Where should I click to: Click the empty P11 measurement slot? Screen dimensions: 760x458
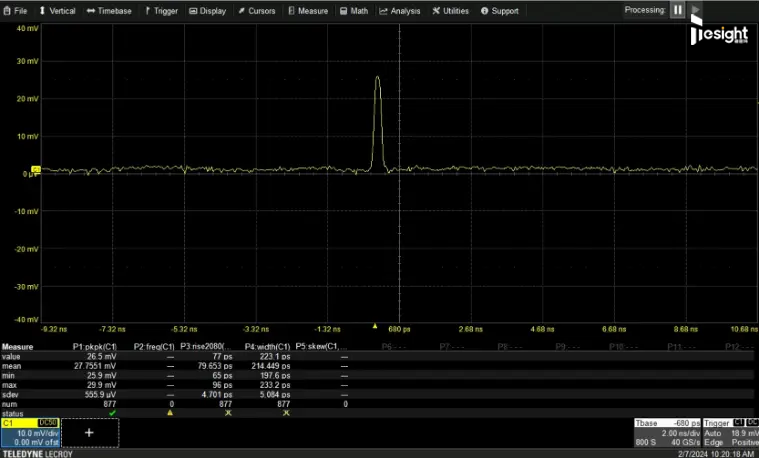point(683,347)
